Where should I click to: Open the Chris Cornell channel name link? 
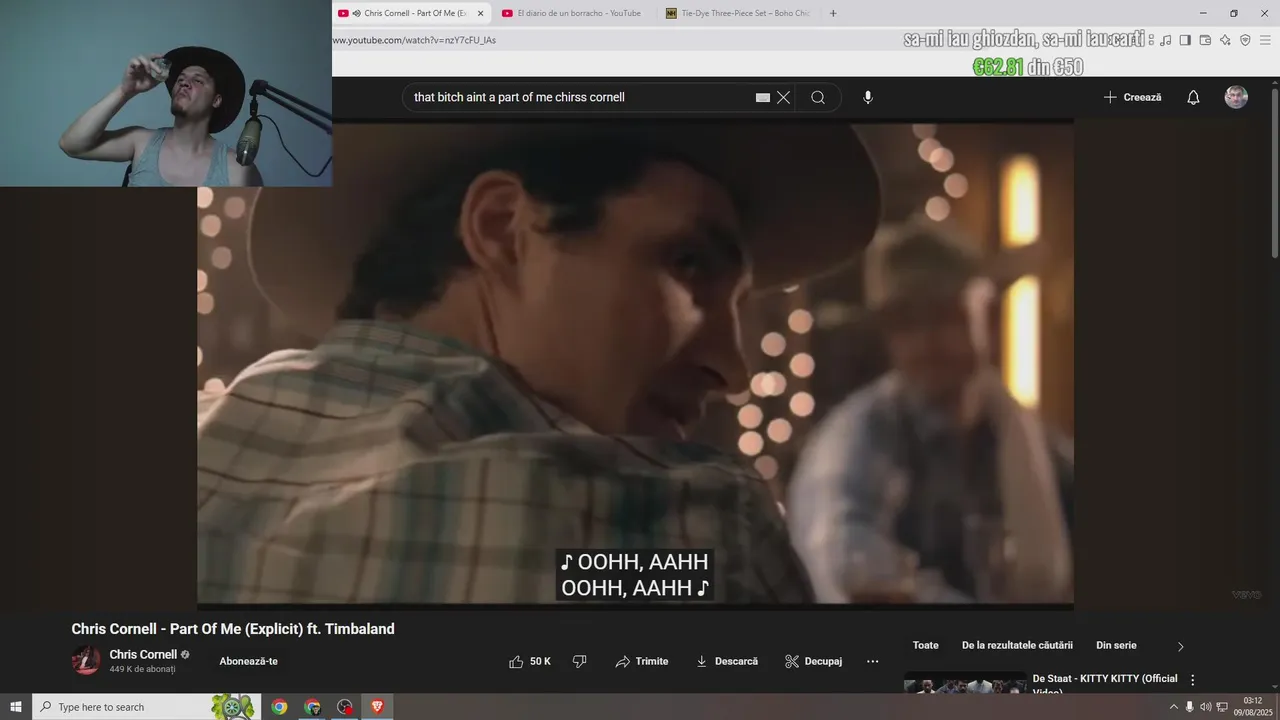click(x=143, y=654)
